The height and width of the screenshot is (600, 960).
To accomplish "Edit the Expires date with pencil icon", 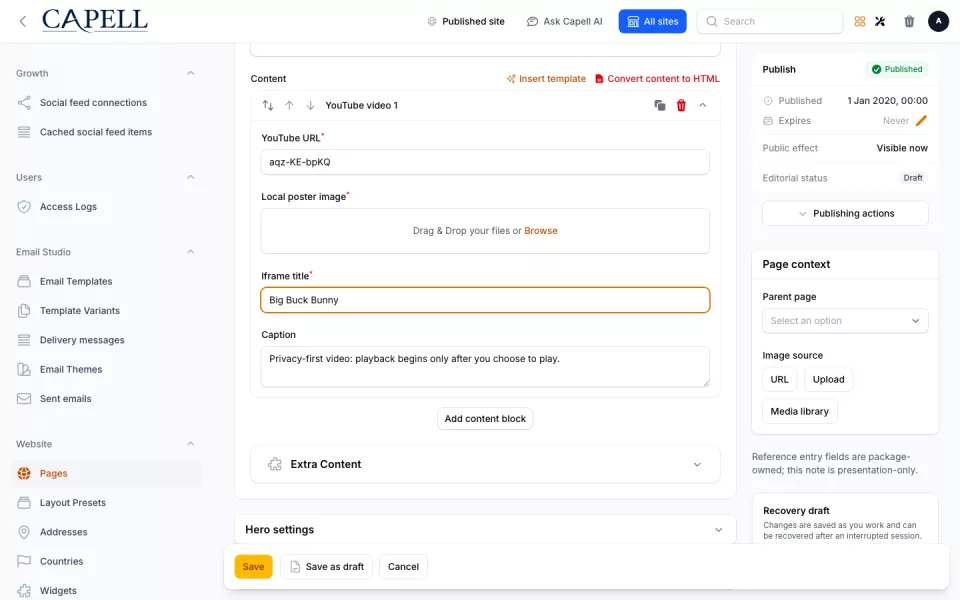I will [x=921, y=121].
